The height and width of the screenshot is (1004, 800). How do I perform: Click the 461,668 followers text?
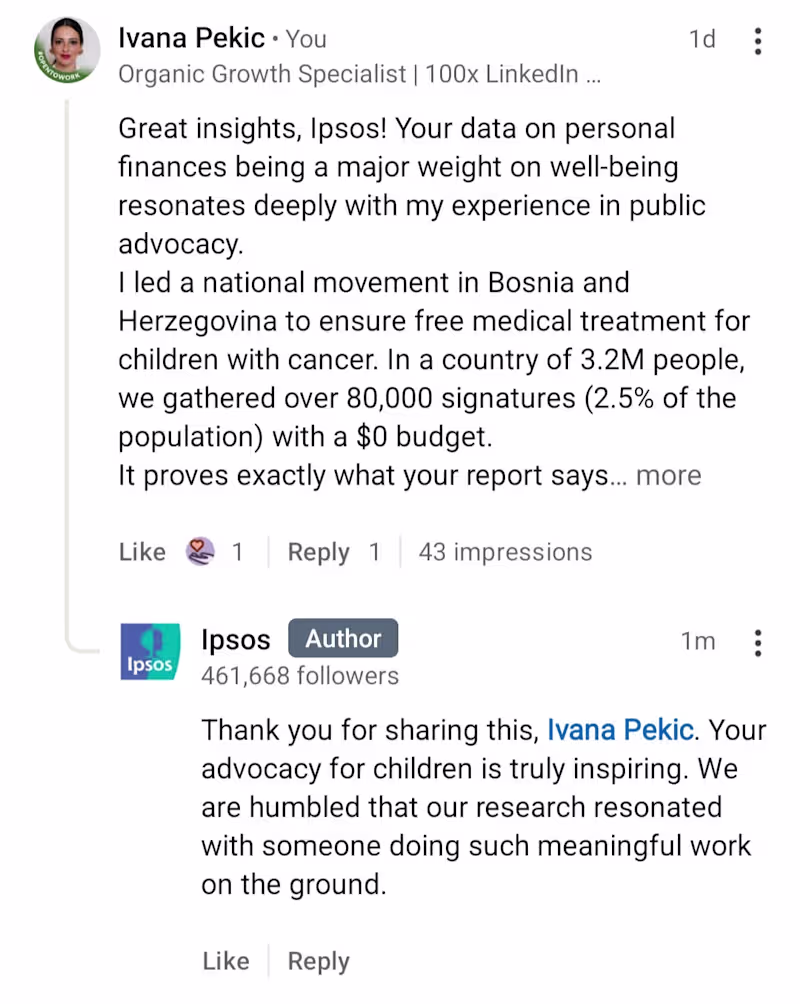click(300, 676)
